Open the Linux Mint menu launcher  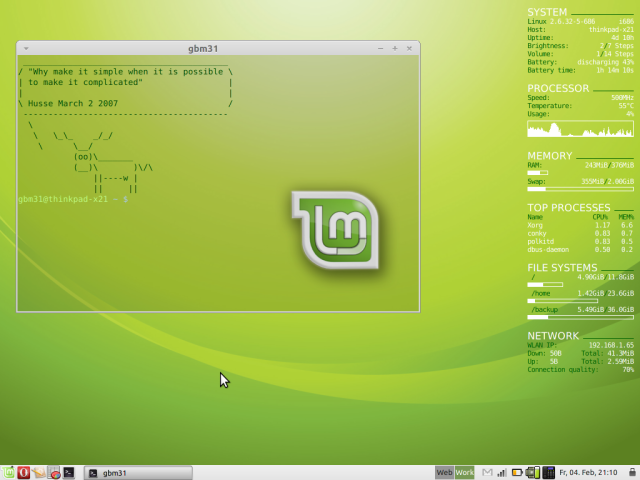pos(8,473)
